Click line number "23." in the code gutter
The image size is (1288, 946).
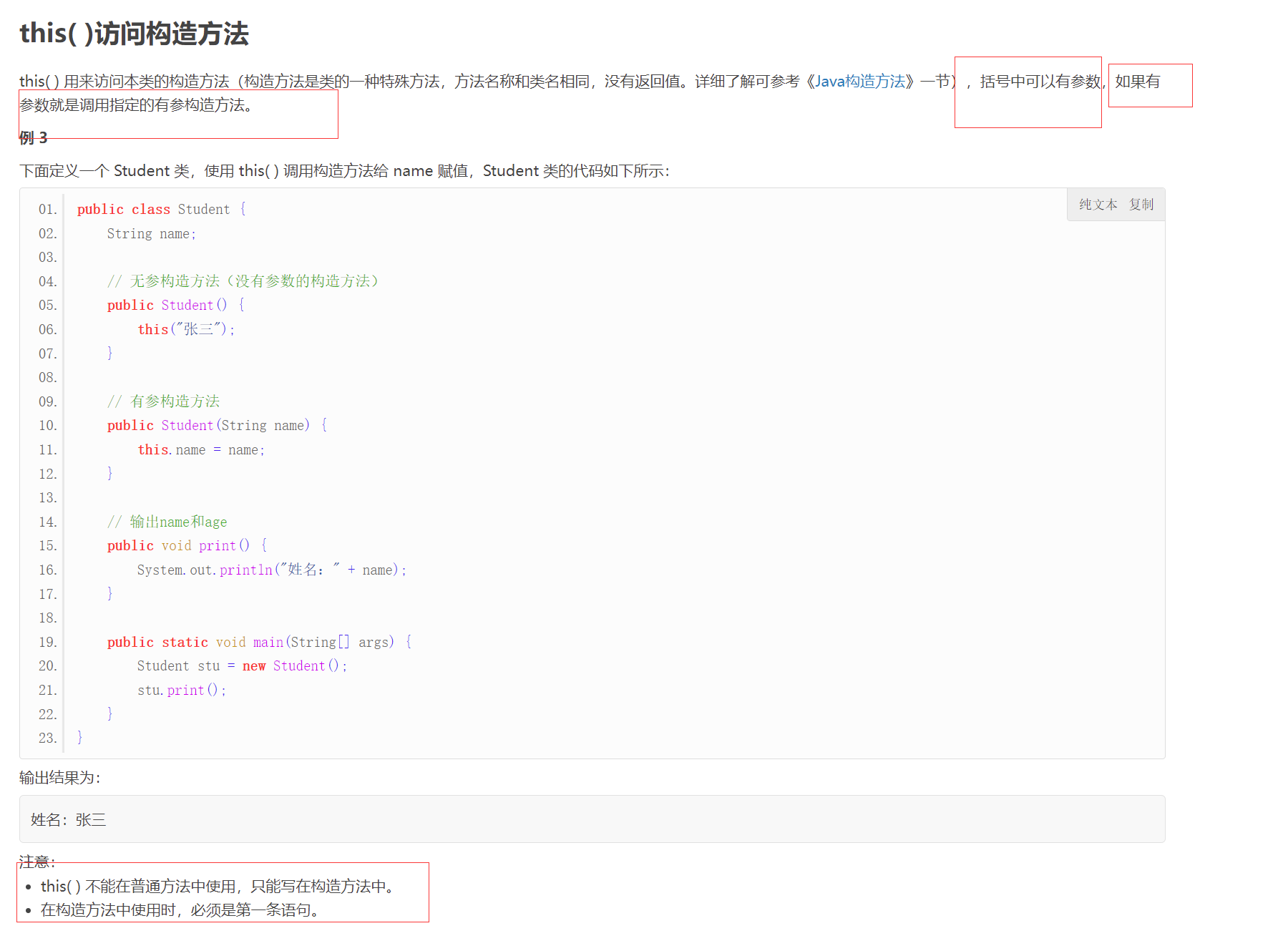(48, 738)
